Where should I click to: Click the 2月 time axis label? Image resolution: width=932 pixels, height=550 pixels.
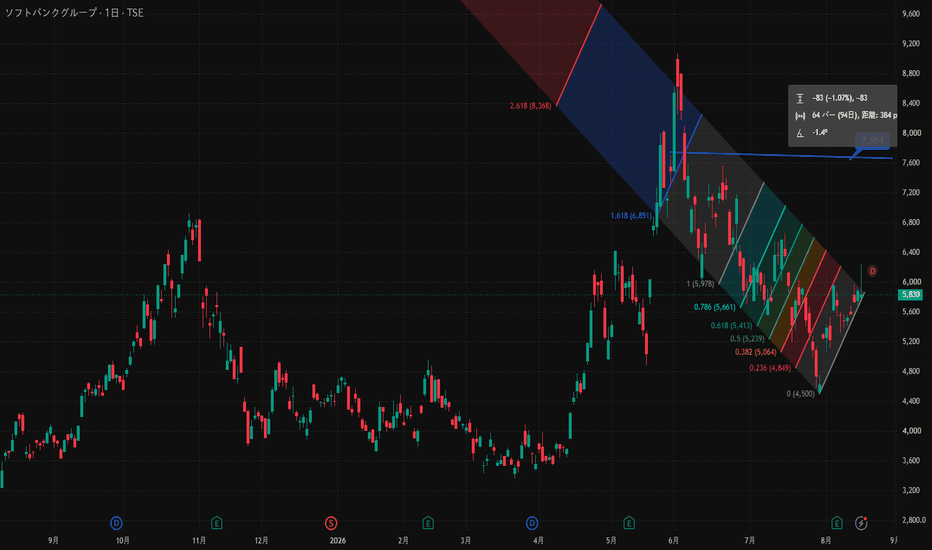click(x=403, y=540)
